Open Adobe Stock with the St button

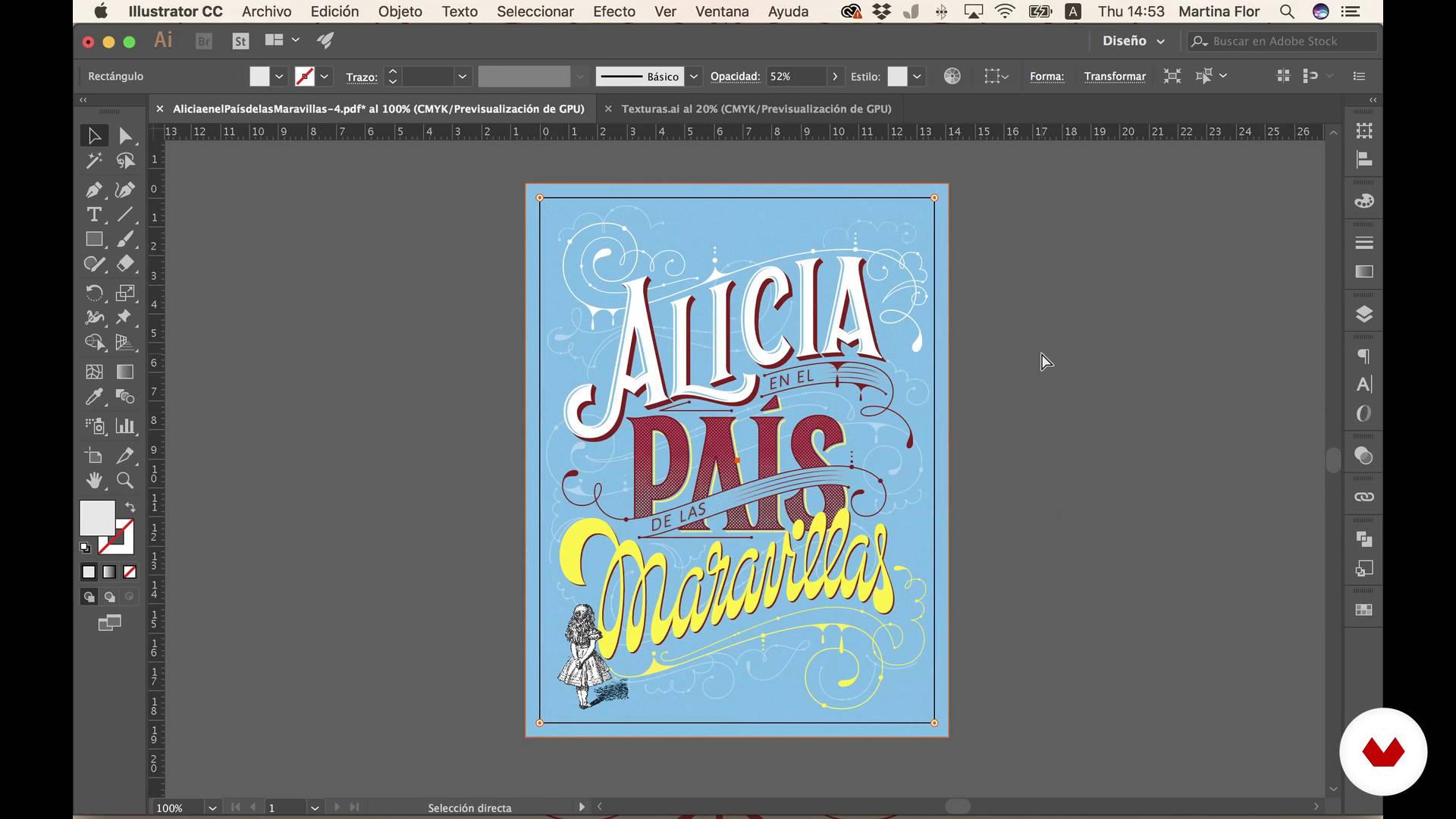pos(240,41)
